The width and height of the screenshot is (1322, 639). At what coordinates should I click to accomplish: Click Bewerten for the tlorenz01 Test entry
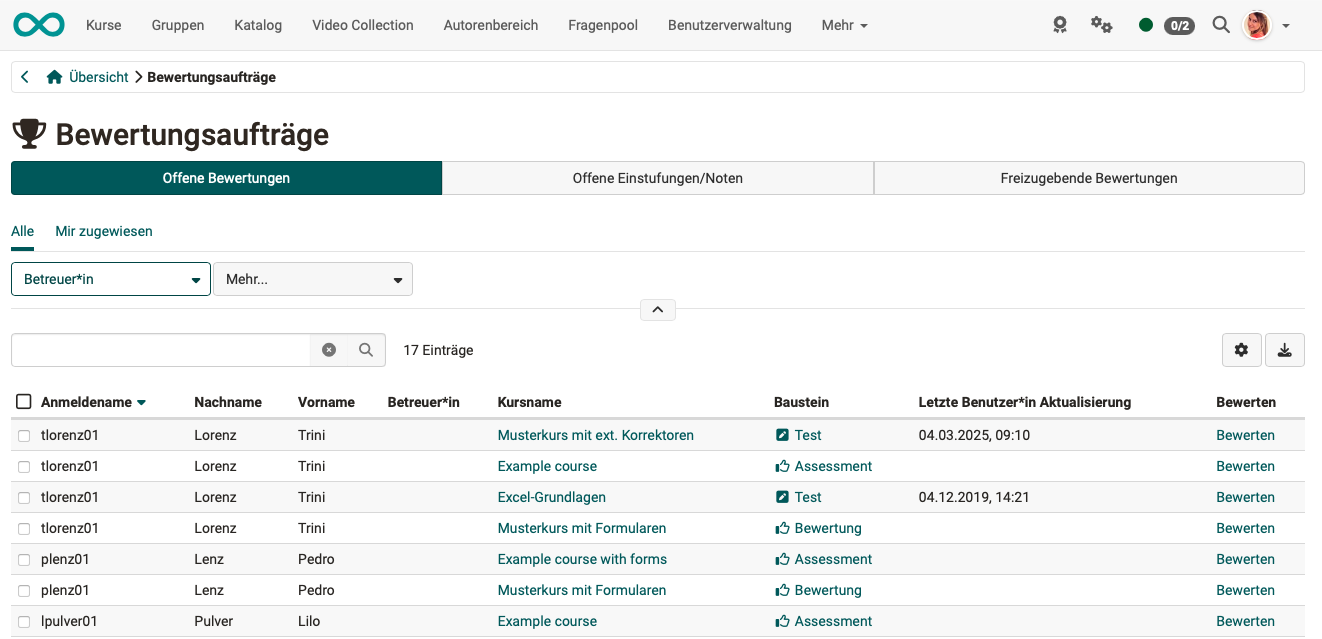tap(1245, 435)
